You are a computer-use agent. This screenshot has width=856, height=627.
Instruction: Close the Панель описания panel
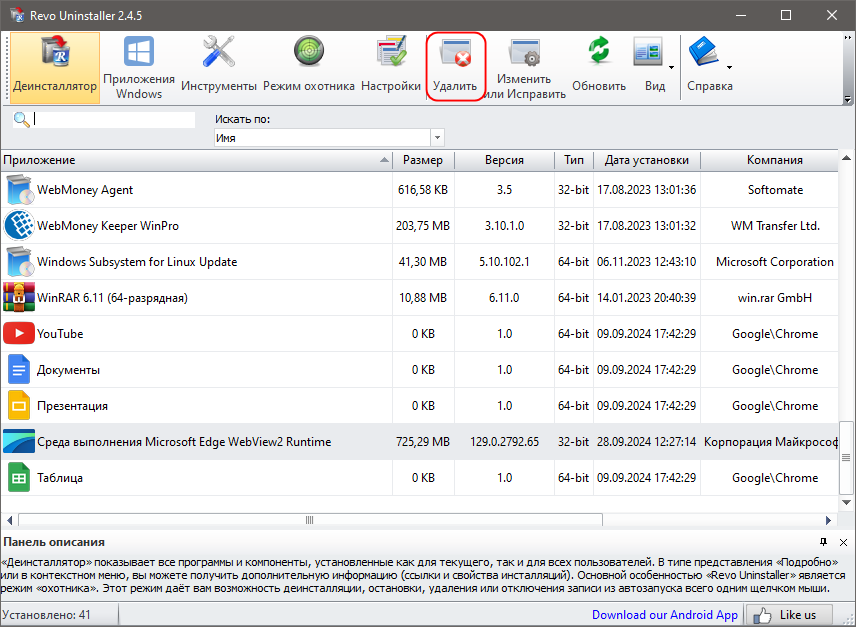point(843,542)
